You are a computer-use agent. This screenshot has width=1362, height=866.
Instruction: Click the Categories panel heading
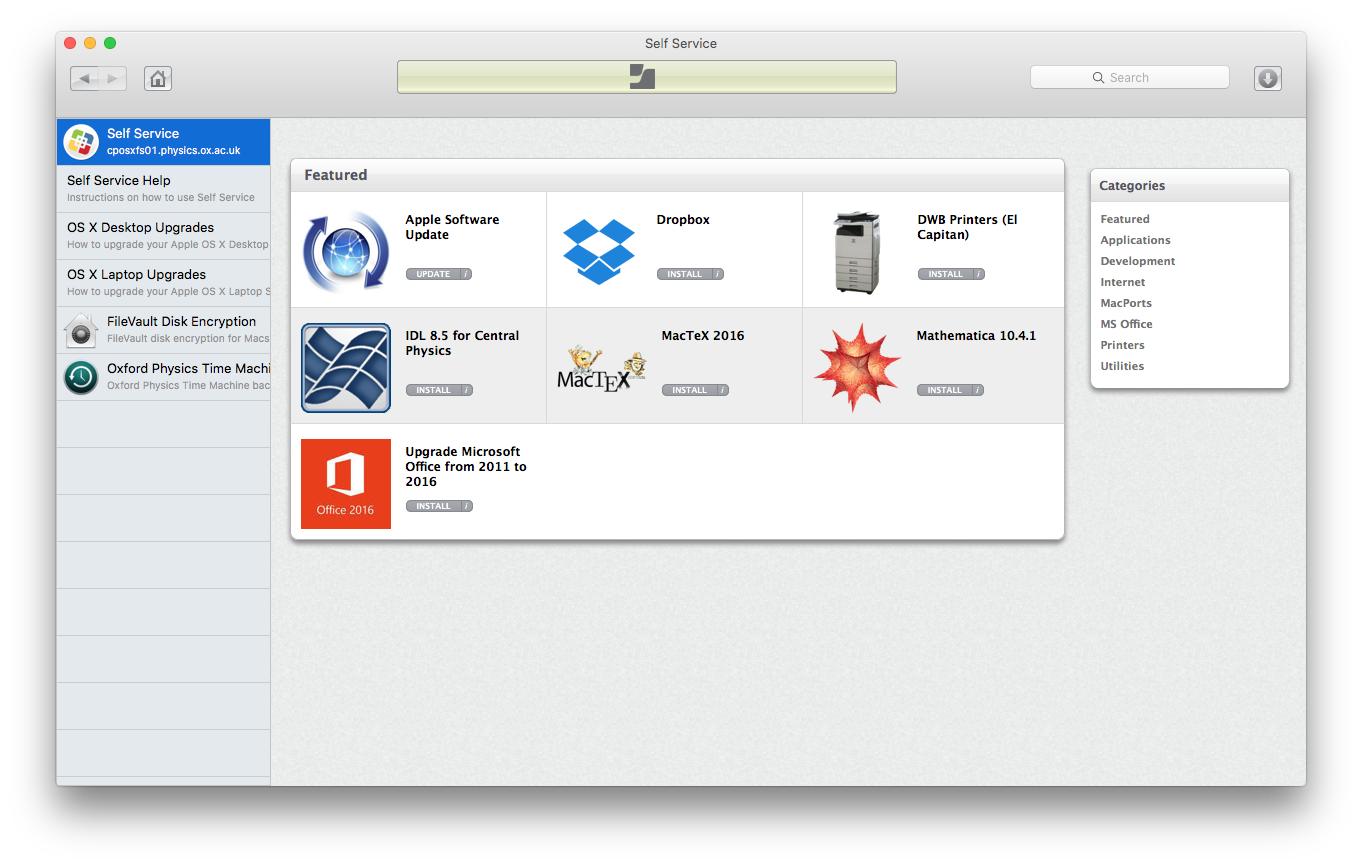tap(1132, 186)
